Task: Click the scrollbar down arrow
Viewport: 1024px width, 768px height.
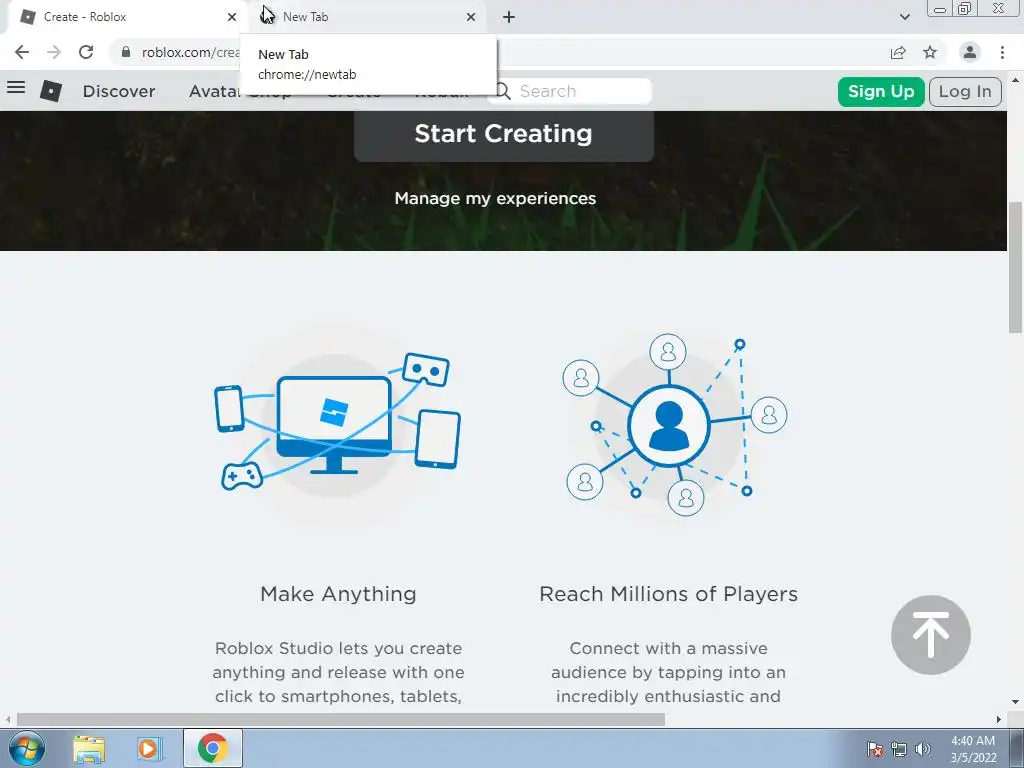Action: 1016,702
